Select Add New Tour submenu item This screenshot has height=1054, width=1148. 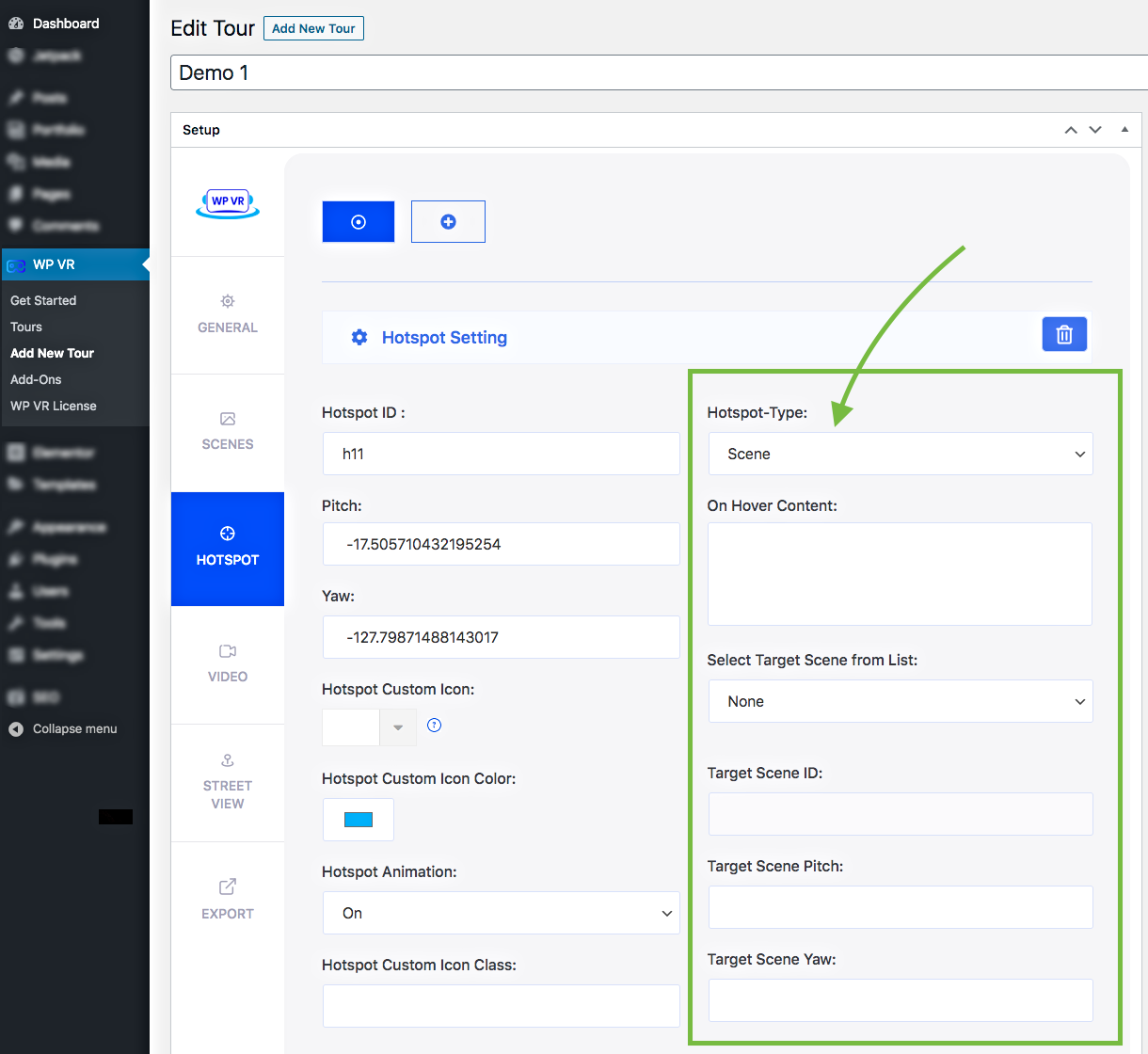pyautogui.click(x=53, y=353)
